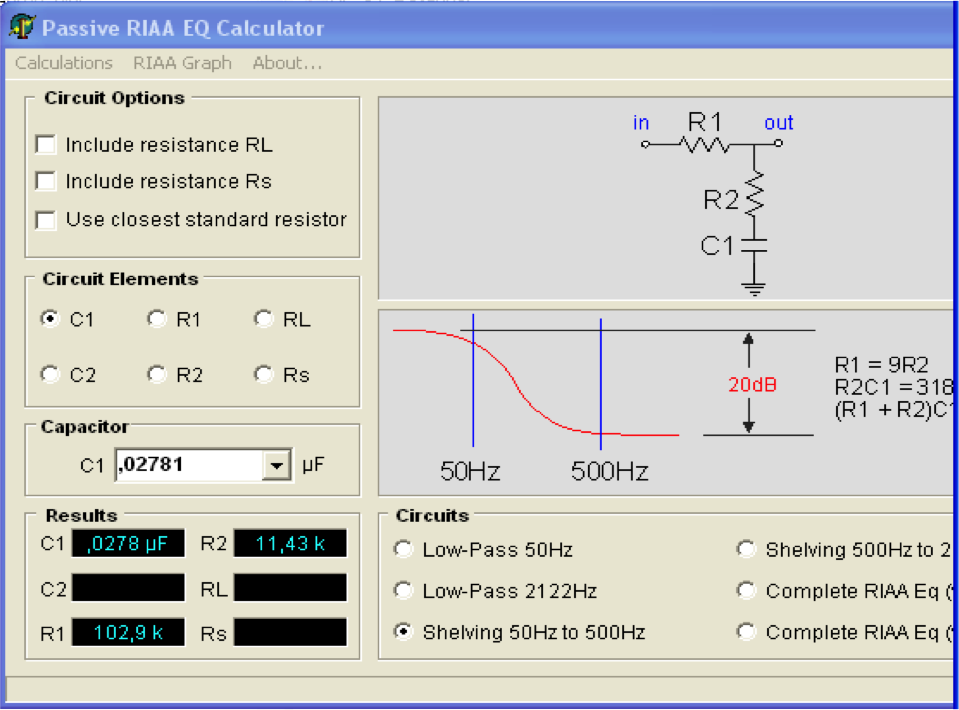This screenshot has height=710, width=959.
Task: Click the blue 'in' terminal label
Action: pos(640,123)
